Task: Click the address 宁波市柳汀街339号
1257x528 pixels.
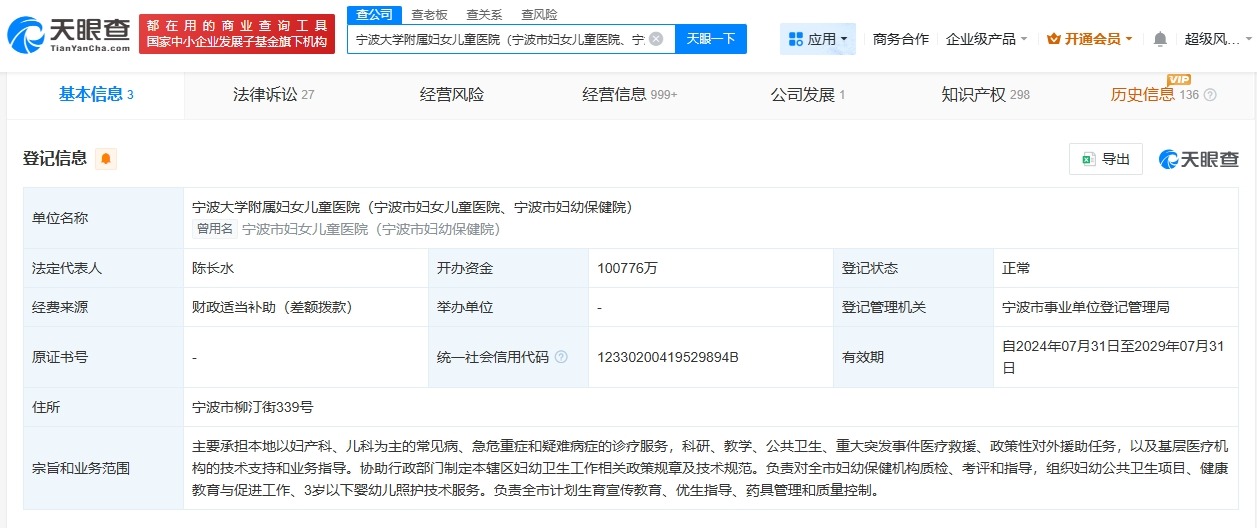Action: [x=253, y=407]
